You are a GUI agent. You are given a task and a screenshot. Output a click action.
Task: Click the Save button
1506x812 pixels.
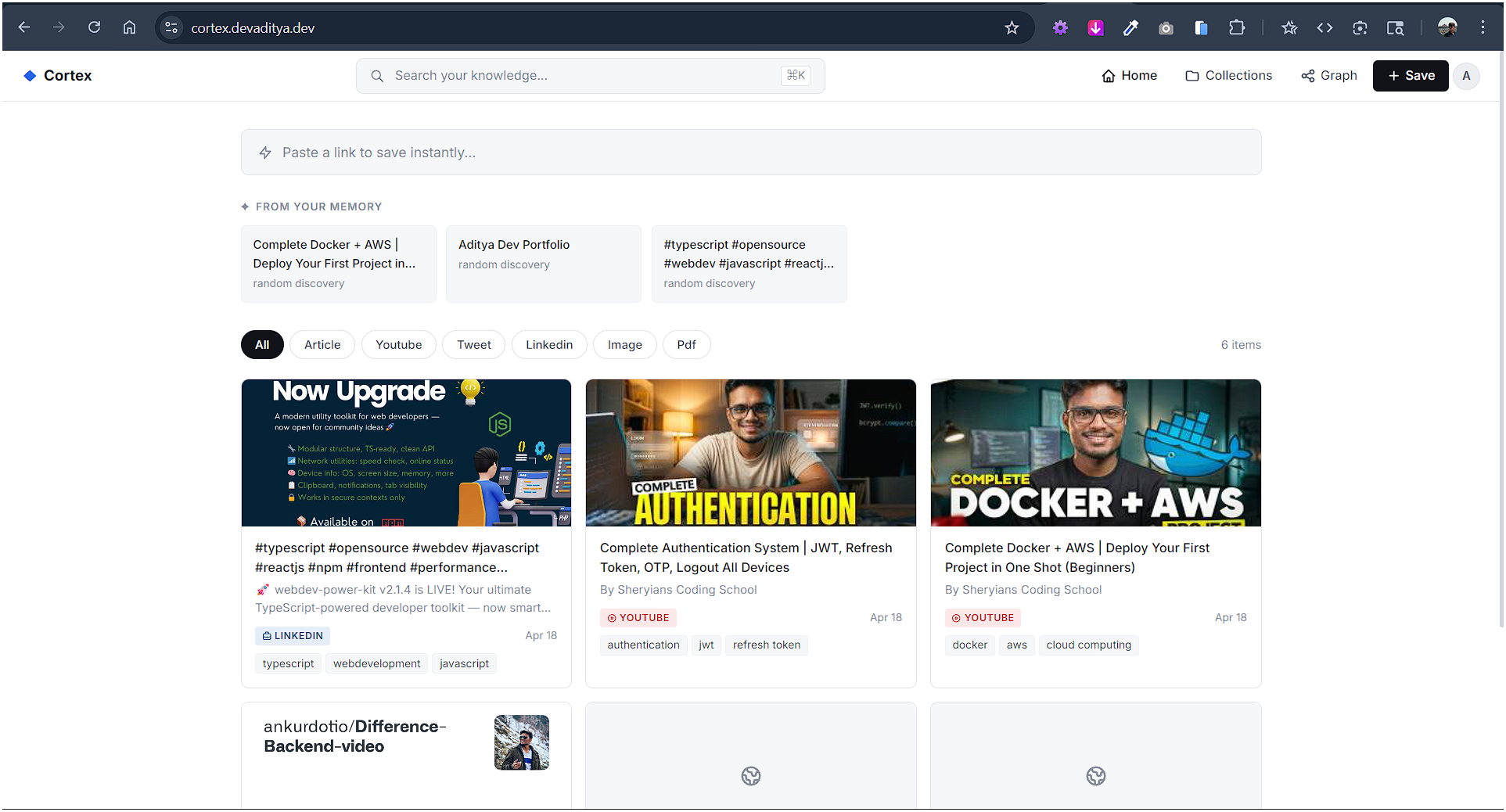[1411, 76]
